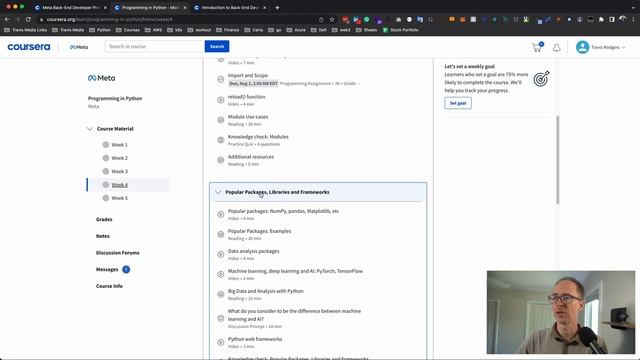Image resolution: width=640 pixels, height=360 pixels.
Task: Click the video icon beside Popular packages: NumPy
Action: [x=220, y=214]
